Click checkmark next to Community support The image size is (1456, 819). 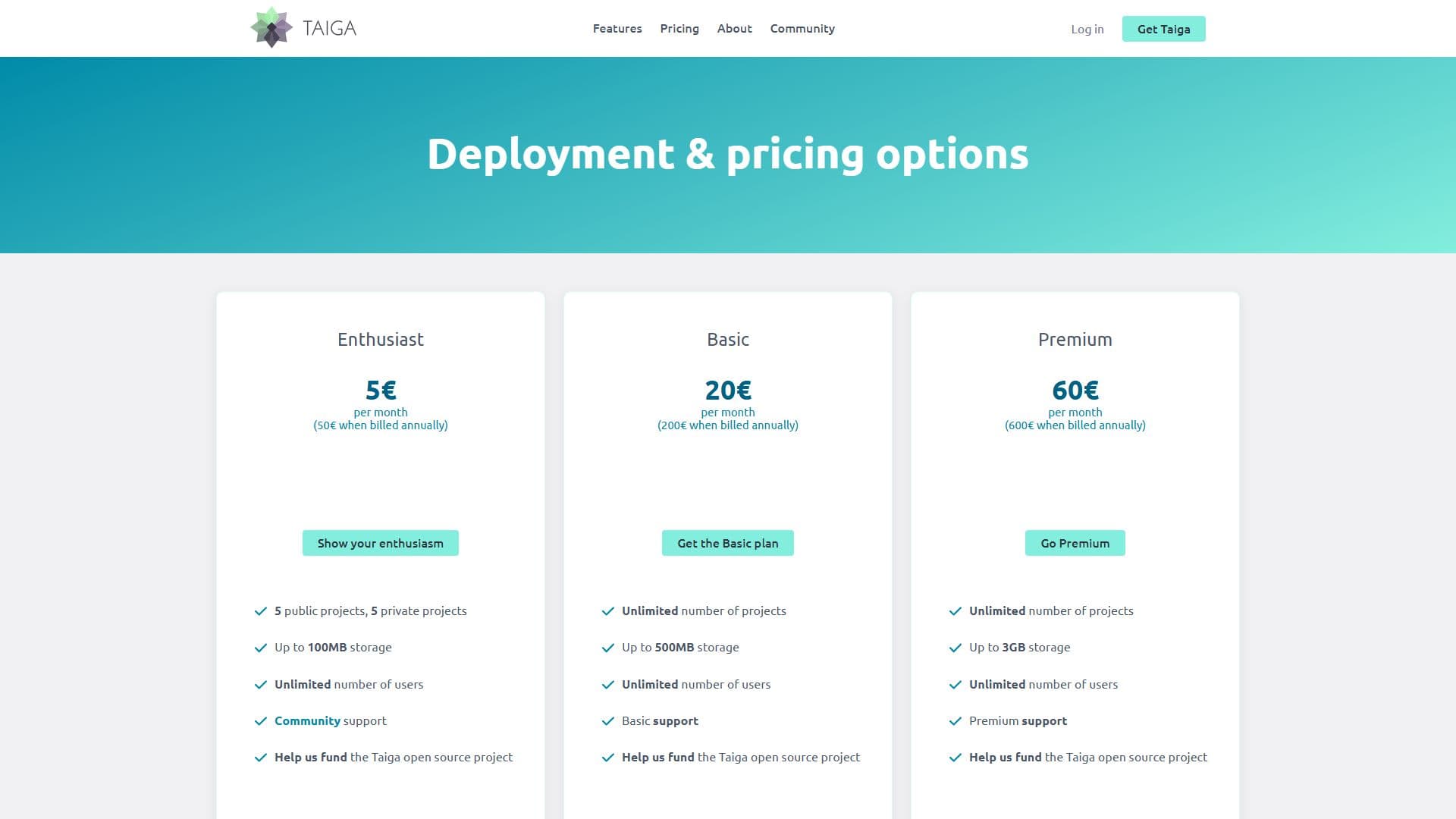[x=261, y=721]
